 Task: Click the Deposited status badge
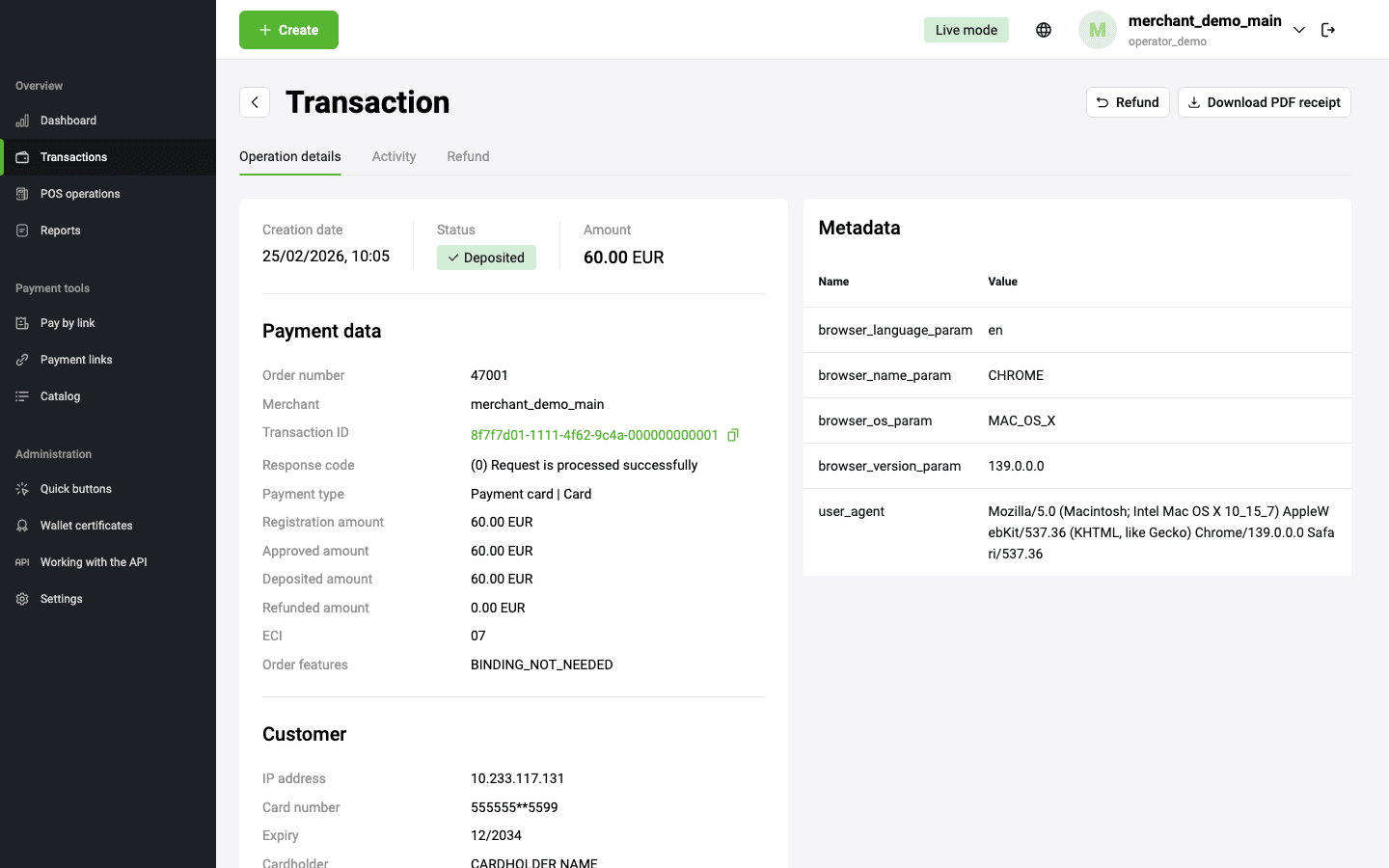point(486,258)
